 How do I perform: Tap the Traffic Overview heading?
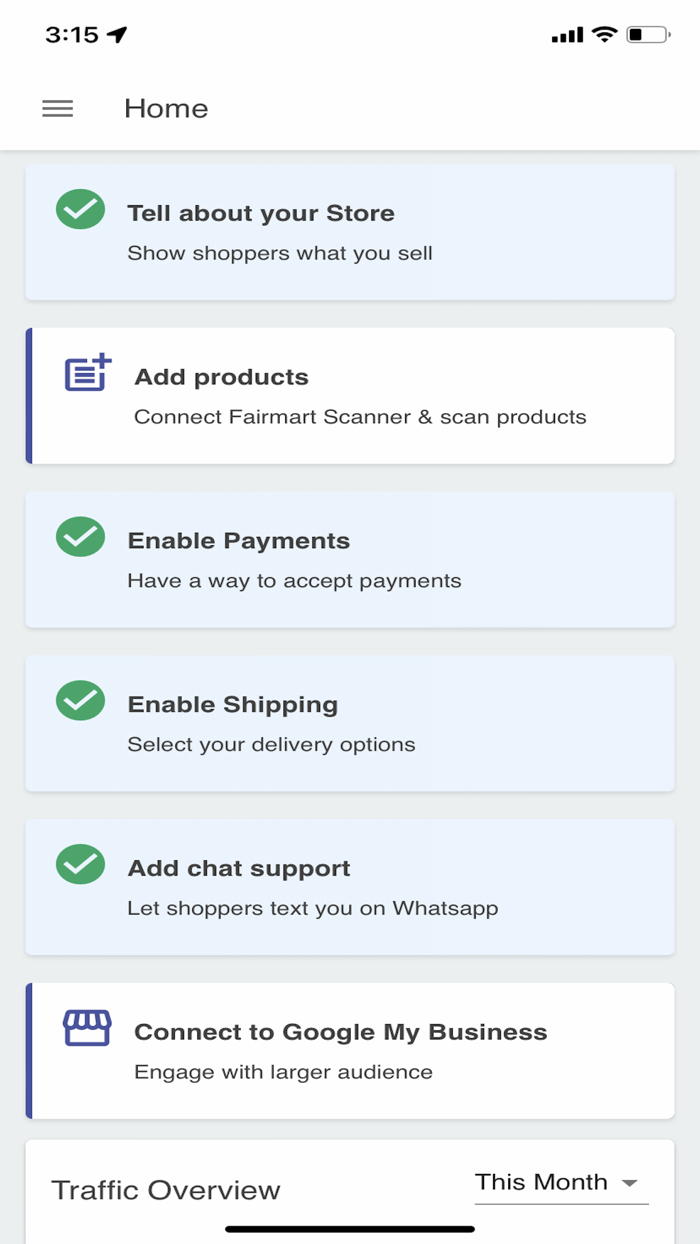(166, 1190)
